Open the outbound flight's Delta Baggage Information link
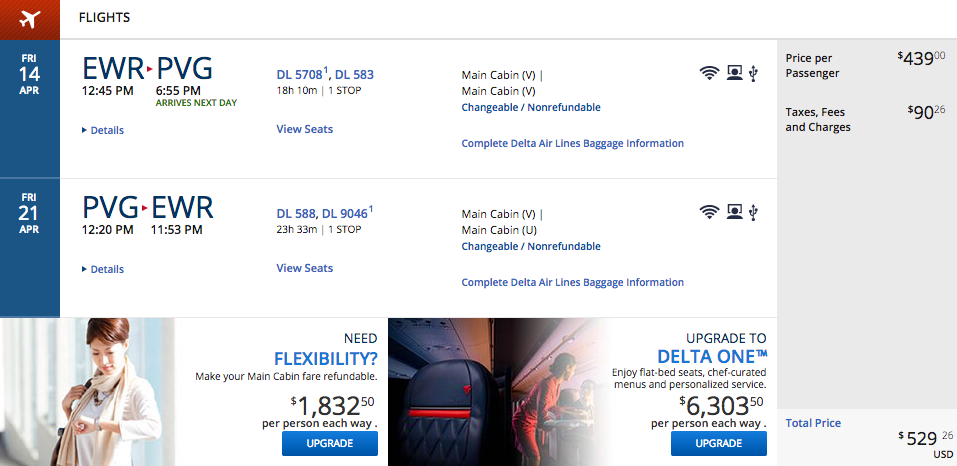Viewport: 957px width, 466px height. pos(572,143)
